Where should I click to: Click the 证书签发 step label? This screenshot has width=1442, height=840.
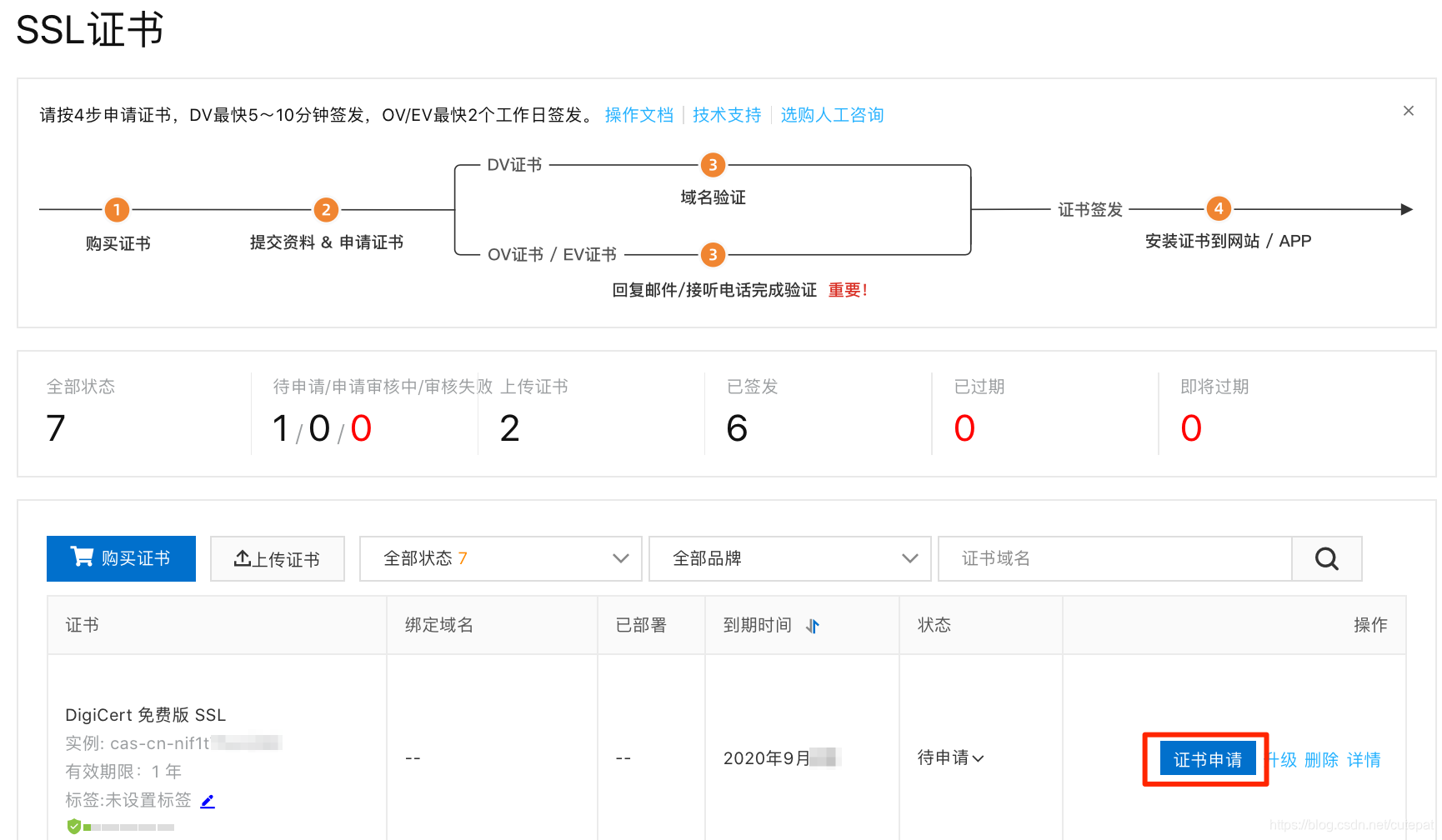coord(1090,209)
